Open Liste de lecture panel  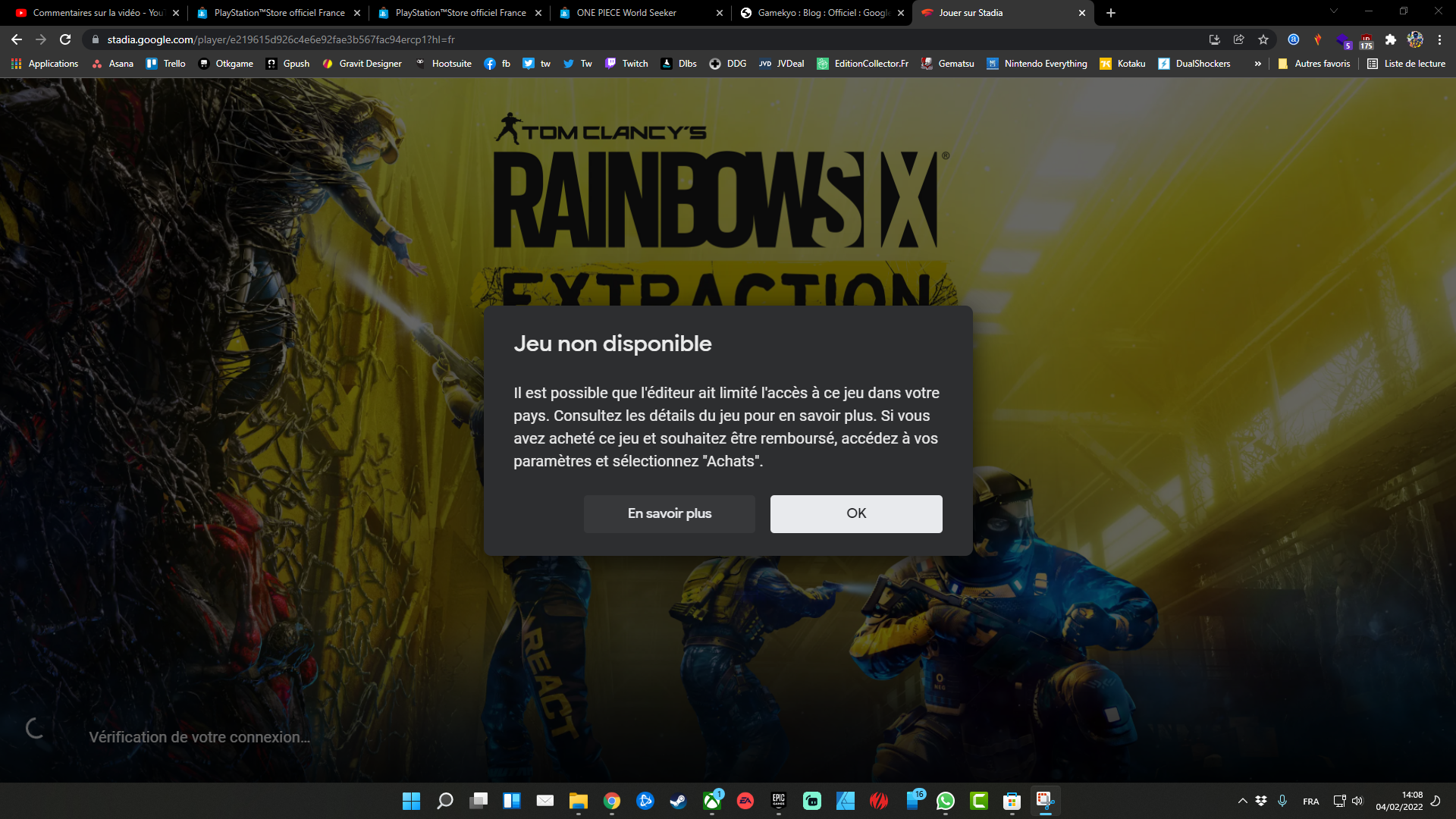click(1407, 64)
